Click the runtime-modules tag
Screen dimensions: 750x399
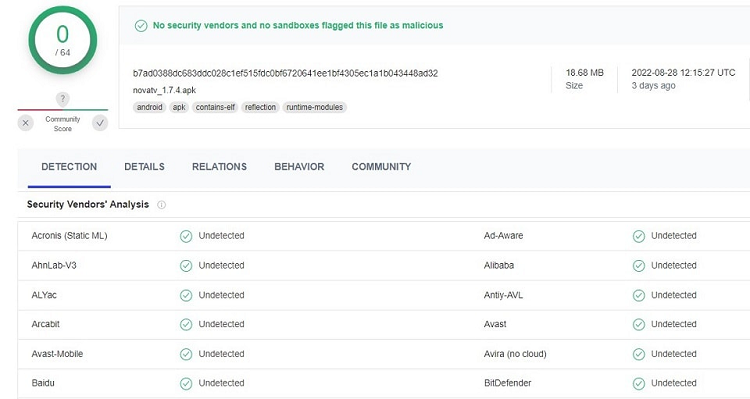(x=315, y=108)
